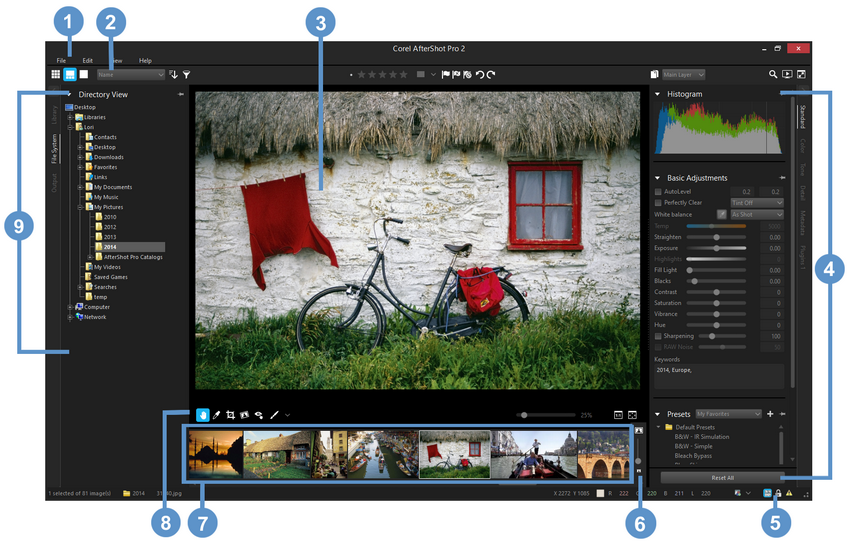Screen dimensions: 849x542
Task: Add a new preset with plus icon
Action: tap(770, 413)
